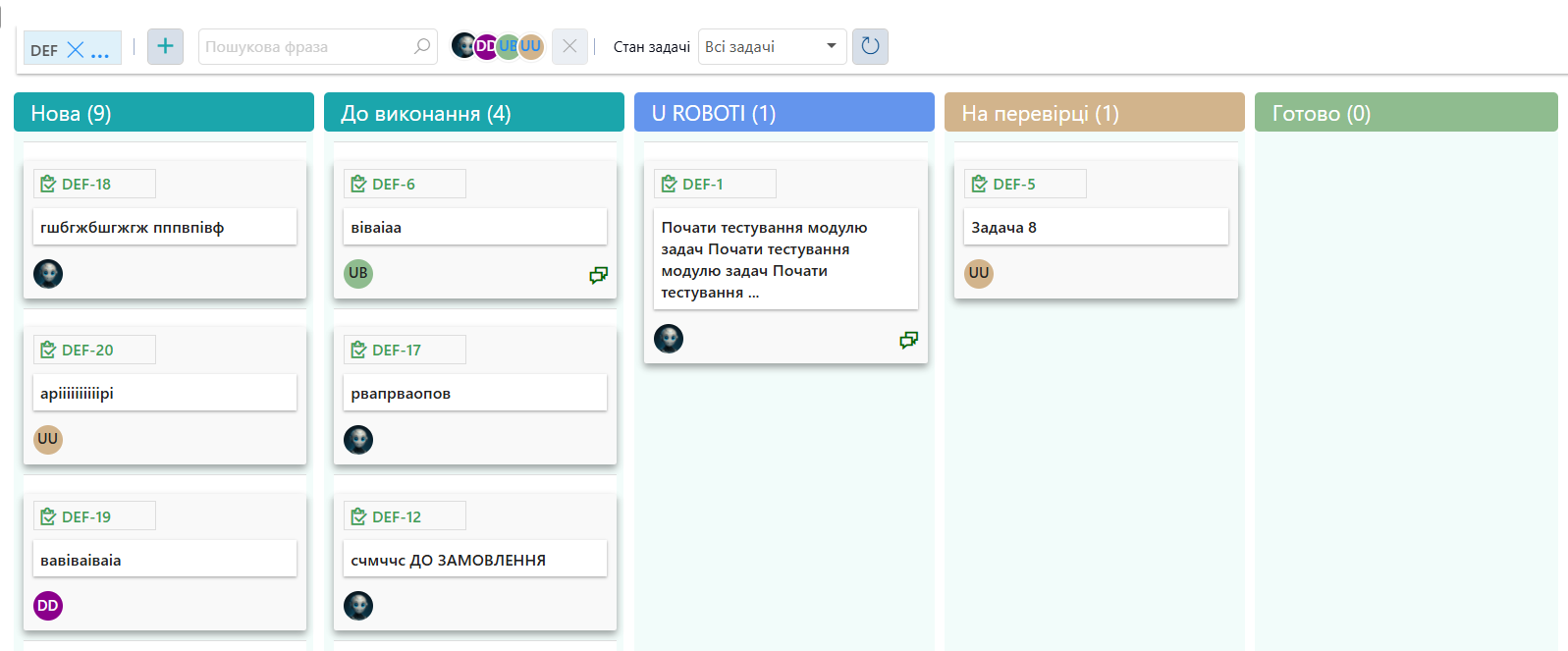Open comments icon on DEF-1 card
This screenshot has width=1568, height=651.
pos(908,340)
